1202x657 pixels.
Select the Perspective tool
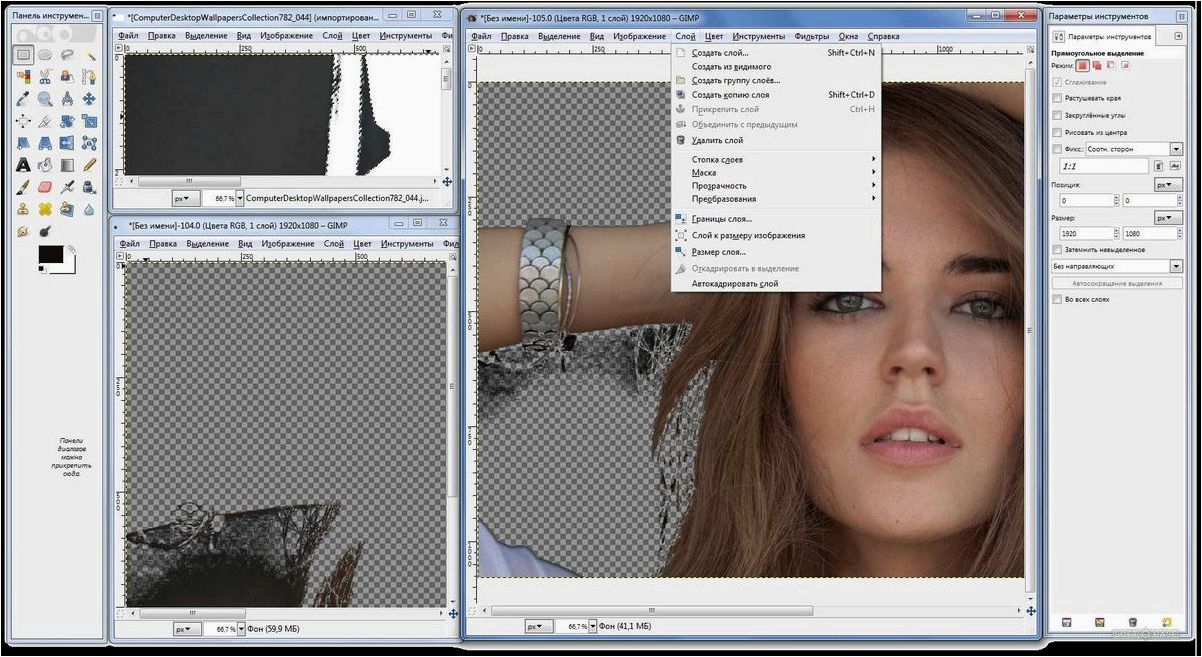(45, 143)
